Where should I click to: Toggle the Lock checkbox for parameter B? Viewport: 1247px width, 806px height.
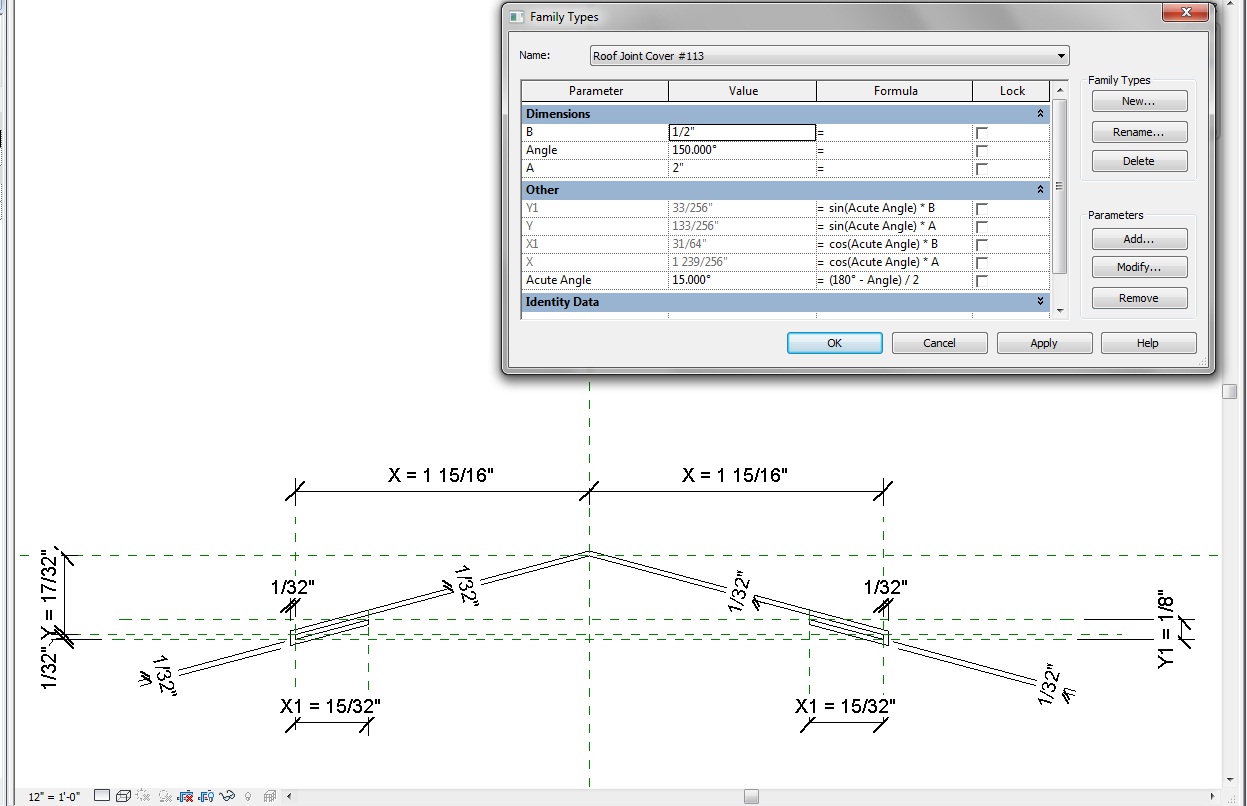pos(981,132)
